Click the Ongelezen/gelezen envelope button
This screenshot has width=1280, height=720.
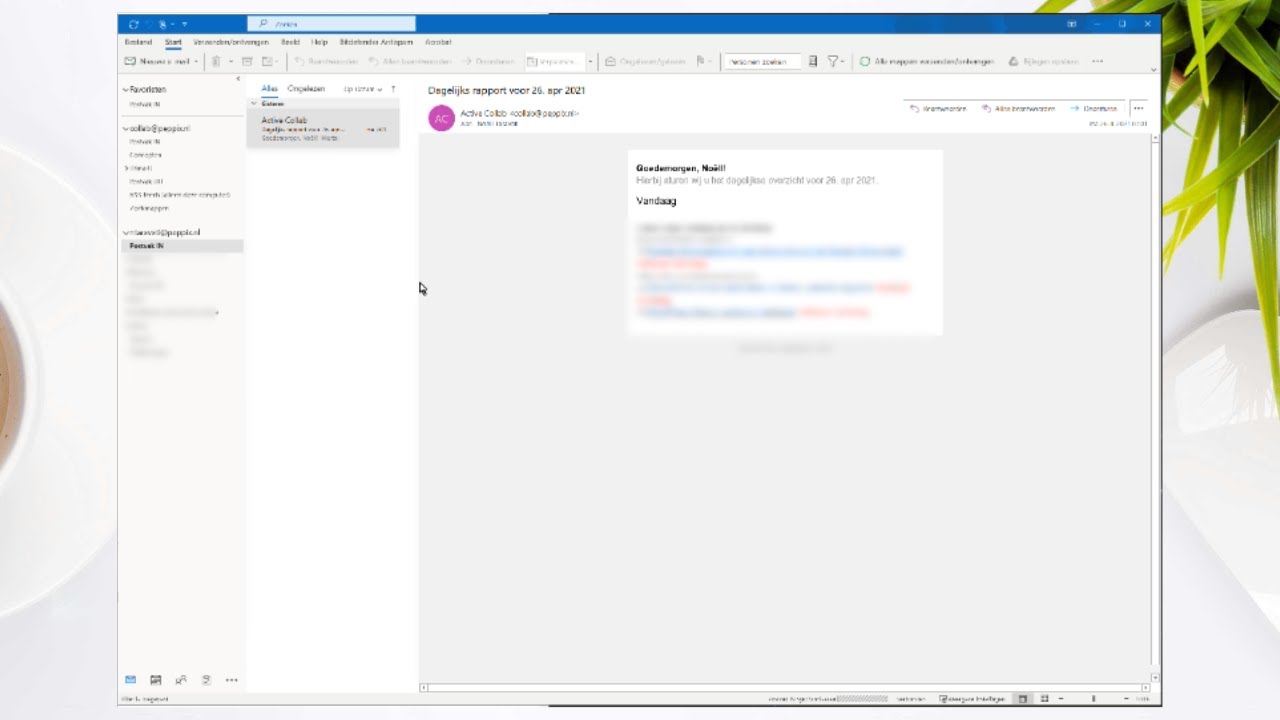(646, 61)
